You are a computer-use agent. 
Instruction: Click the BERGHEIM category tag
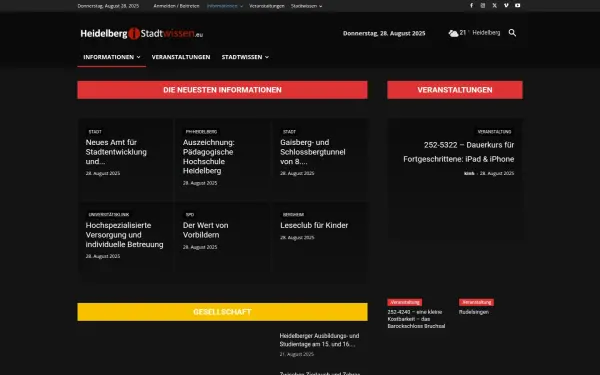pyautogui.click(x=293, y=215)
